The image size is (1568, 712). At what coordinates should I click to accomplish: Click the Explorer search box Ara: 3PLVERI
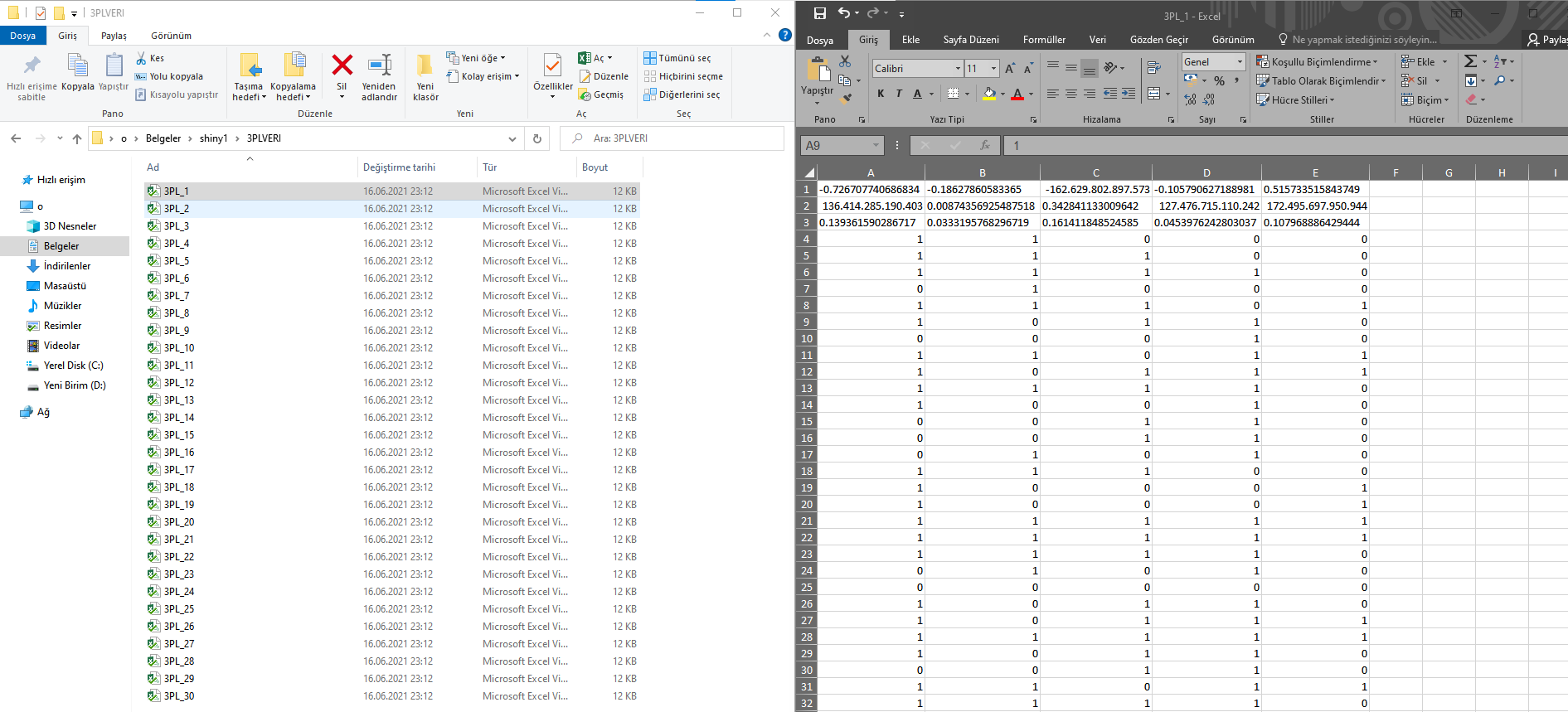(672, 138)
